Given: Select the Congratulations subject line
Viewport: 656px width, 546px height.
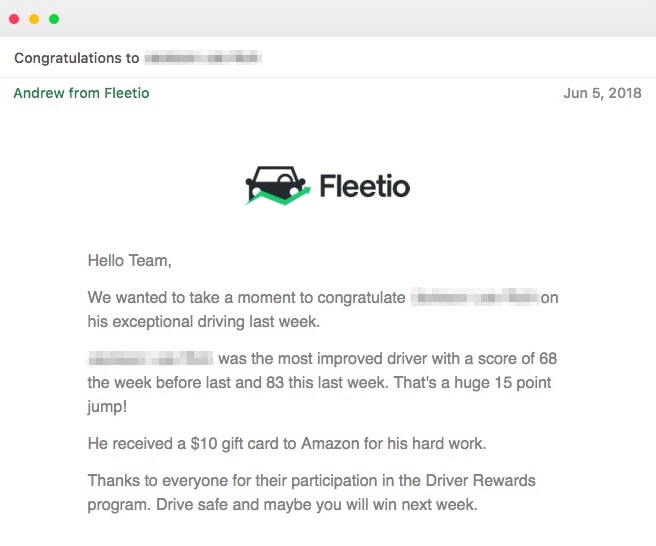Looking at the screenshot, I should 76,58.
